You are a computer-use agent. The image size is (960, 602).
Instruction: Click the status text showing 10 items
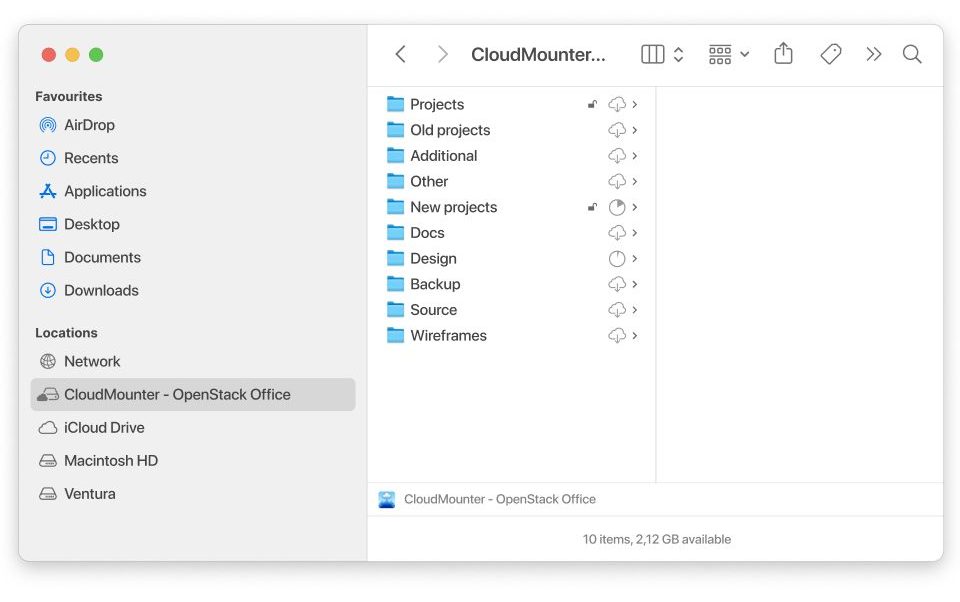656,539
